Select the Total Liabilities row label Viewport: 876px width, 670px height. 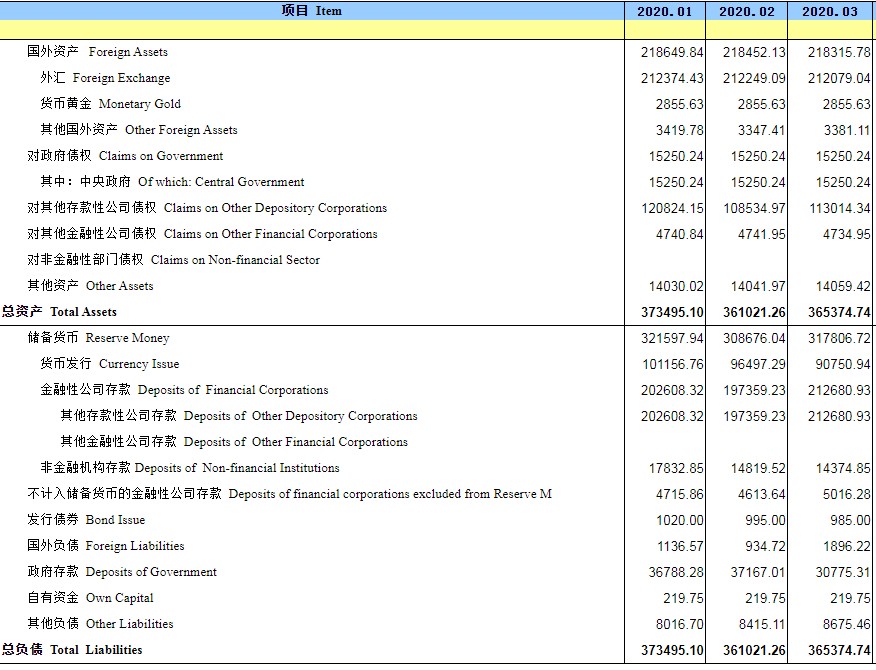coord(72,650)
